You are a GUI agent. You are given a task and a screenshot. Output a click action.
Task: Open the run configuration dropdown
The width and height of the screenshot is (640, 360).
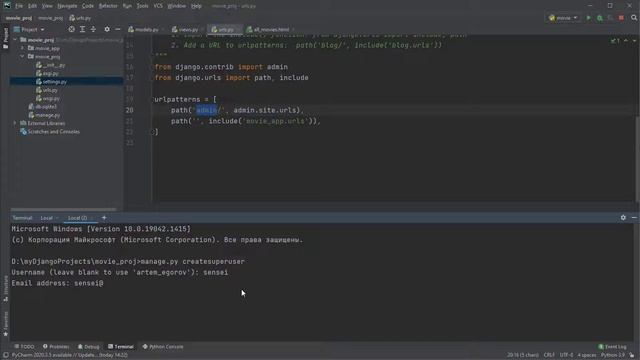click(563, 18)
